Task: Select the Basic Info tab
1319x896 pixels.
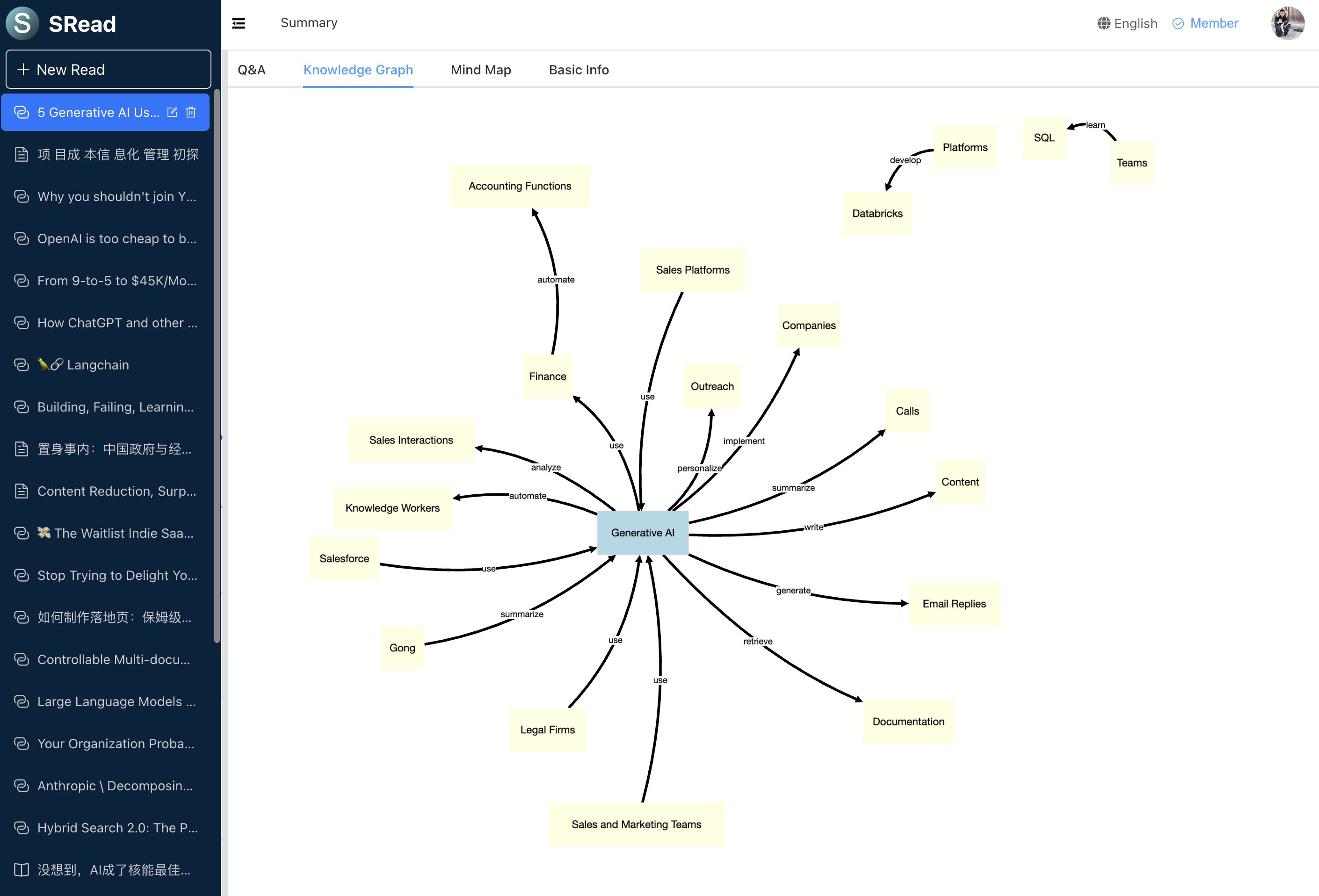Action: tap(578, 70)
